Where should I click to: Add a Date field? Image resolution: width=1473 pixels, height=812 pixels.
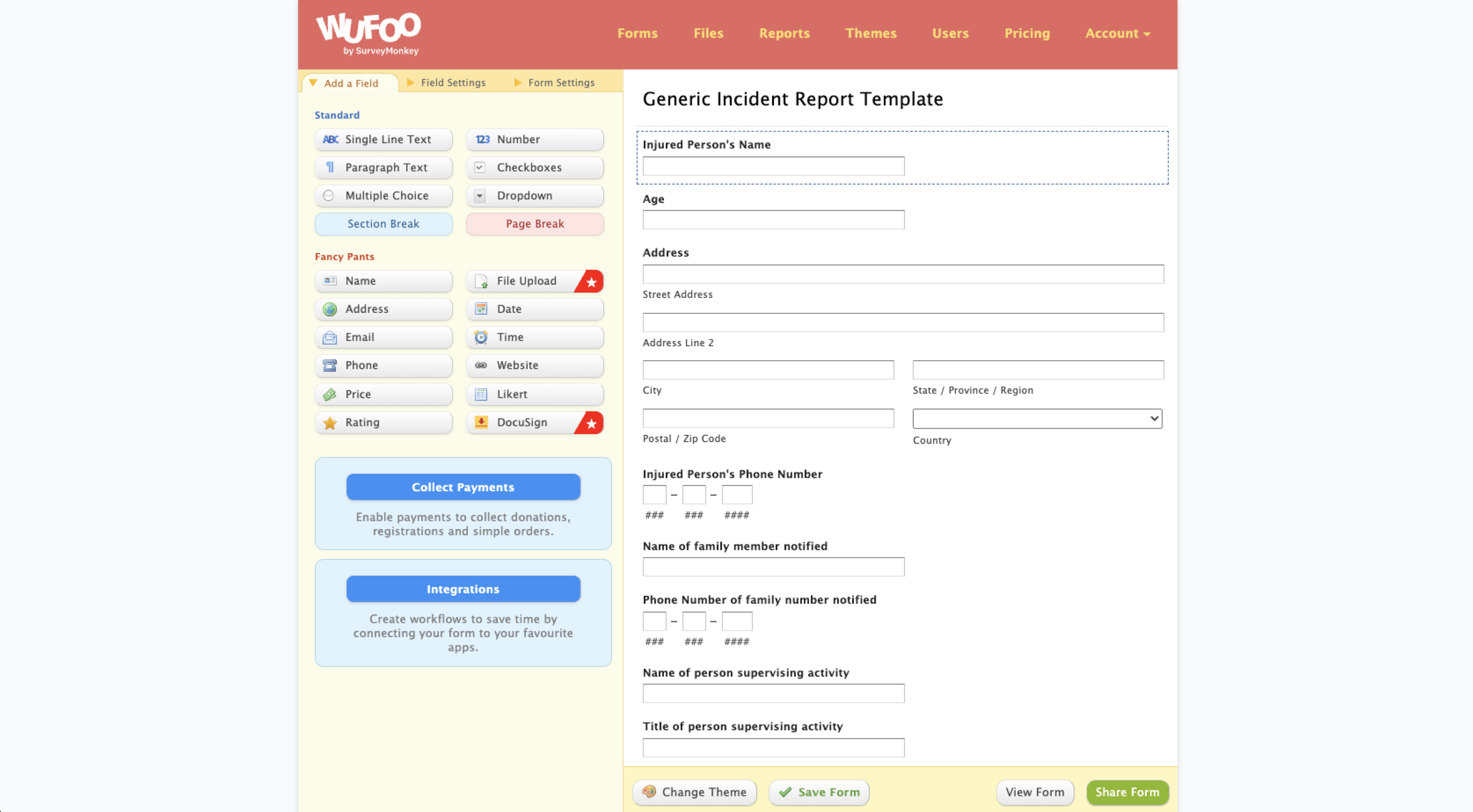click(x=535, y=309)
